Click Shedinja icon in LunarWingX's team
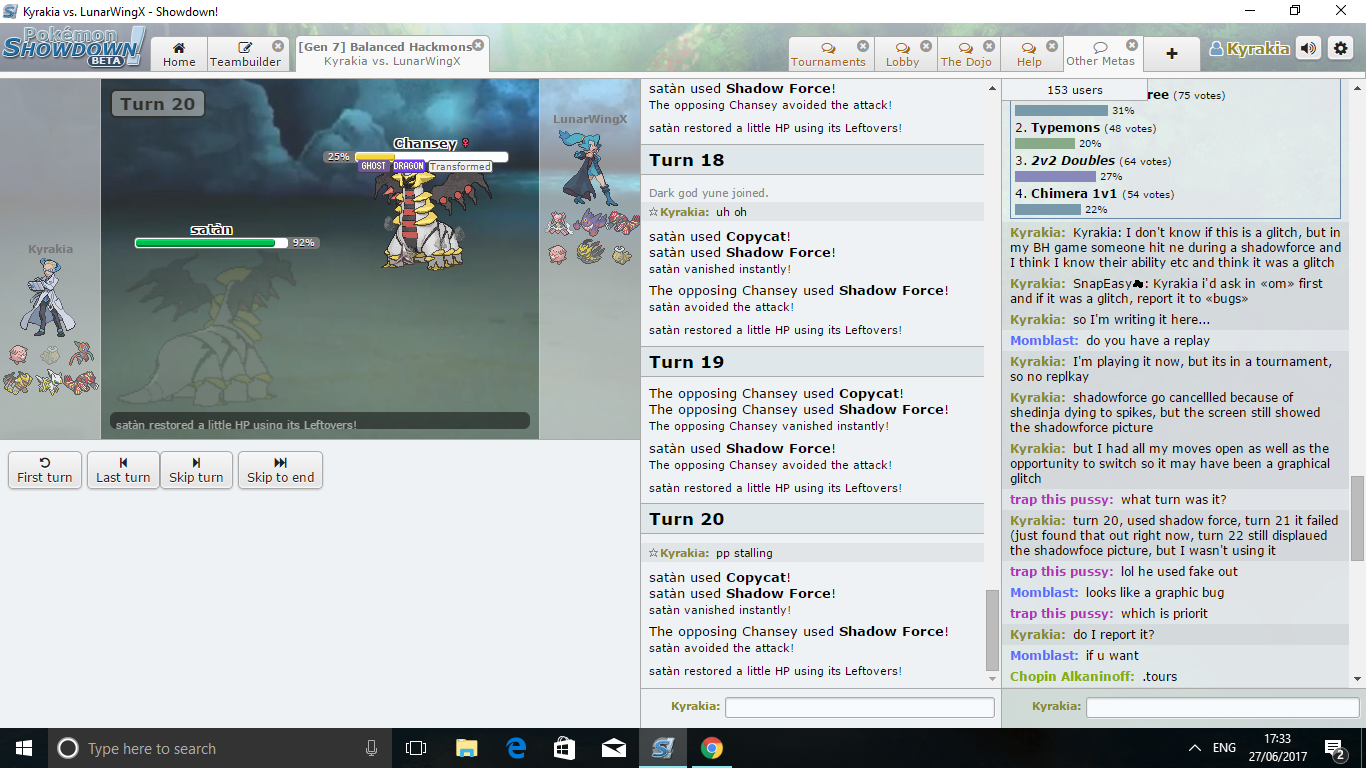The height and width of the screenshot is (768, 1366). tap(624, 253)
